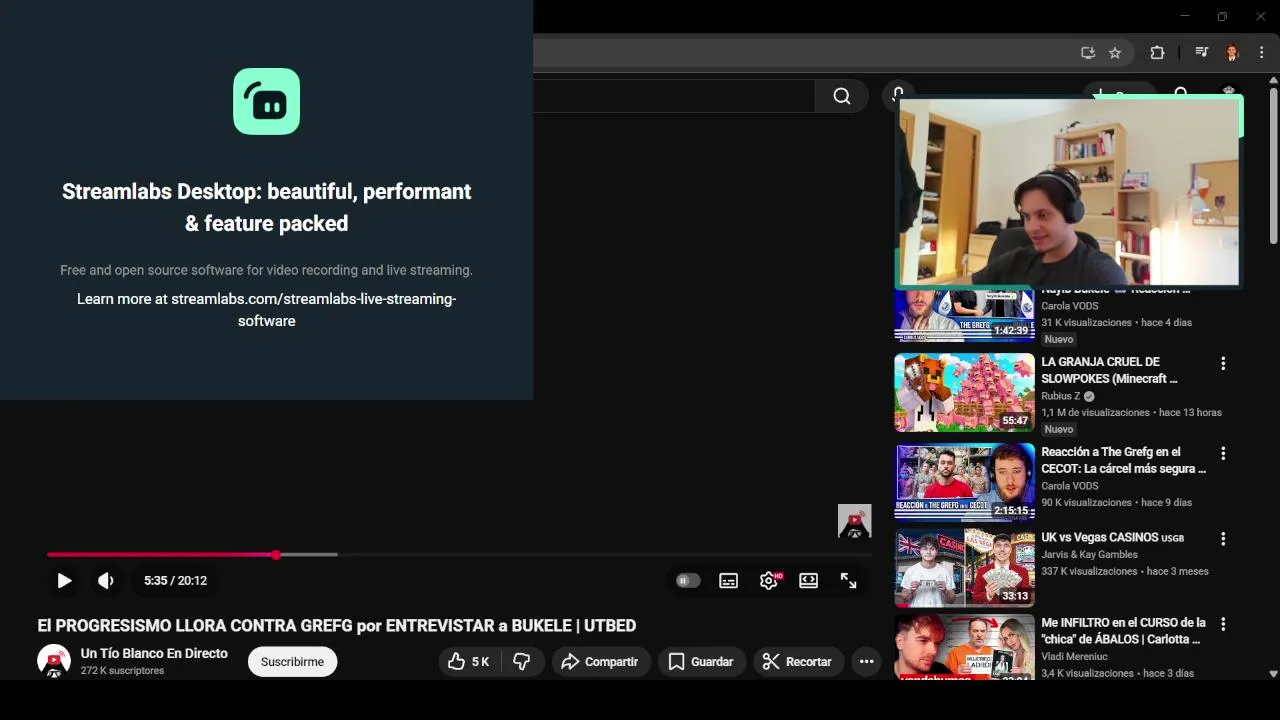Turn on subtitles with the captions icon
Viewport: 1280px width, 720px height.
pyautogui.click(x=728, y=581)
